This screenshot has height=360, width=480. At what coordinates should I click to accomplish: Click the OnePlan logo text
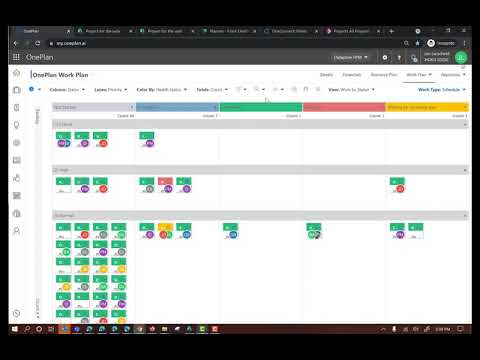click(39, 57)
